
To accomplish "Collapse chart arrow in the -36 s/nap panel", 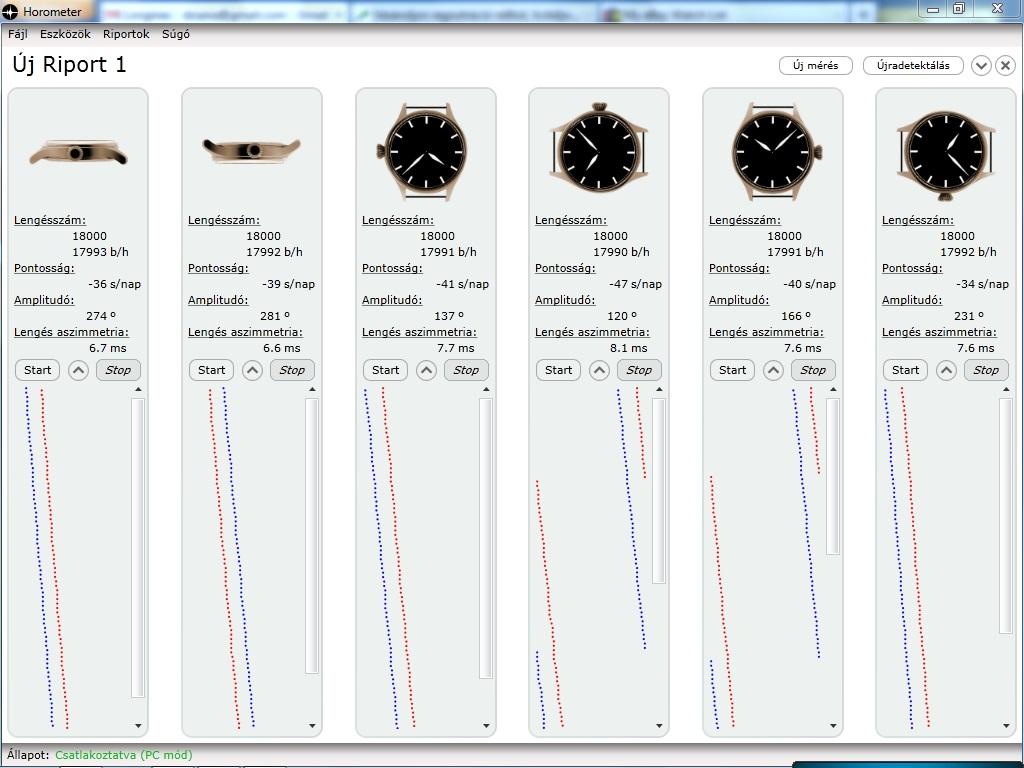I will pyautogui.click(x=78, y=370).
